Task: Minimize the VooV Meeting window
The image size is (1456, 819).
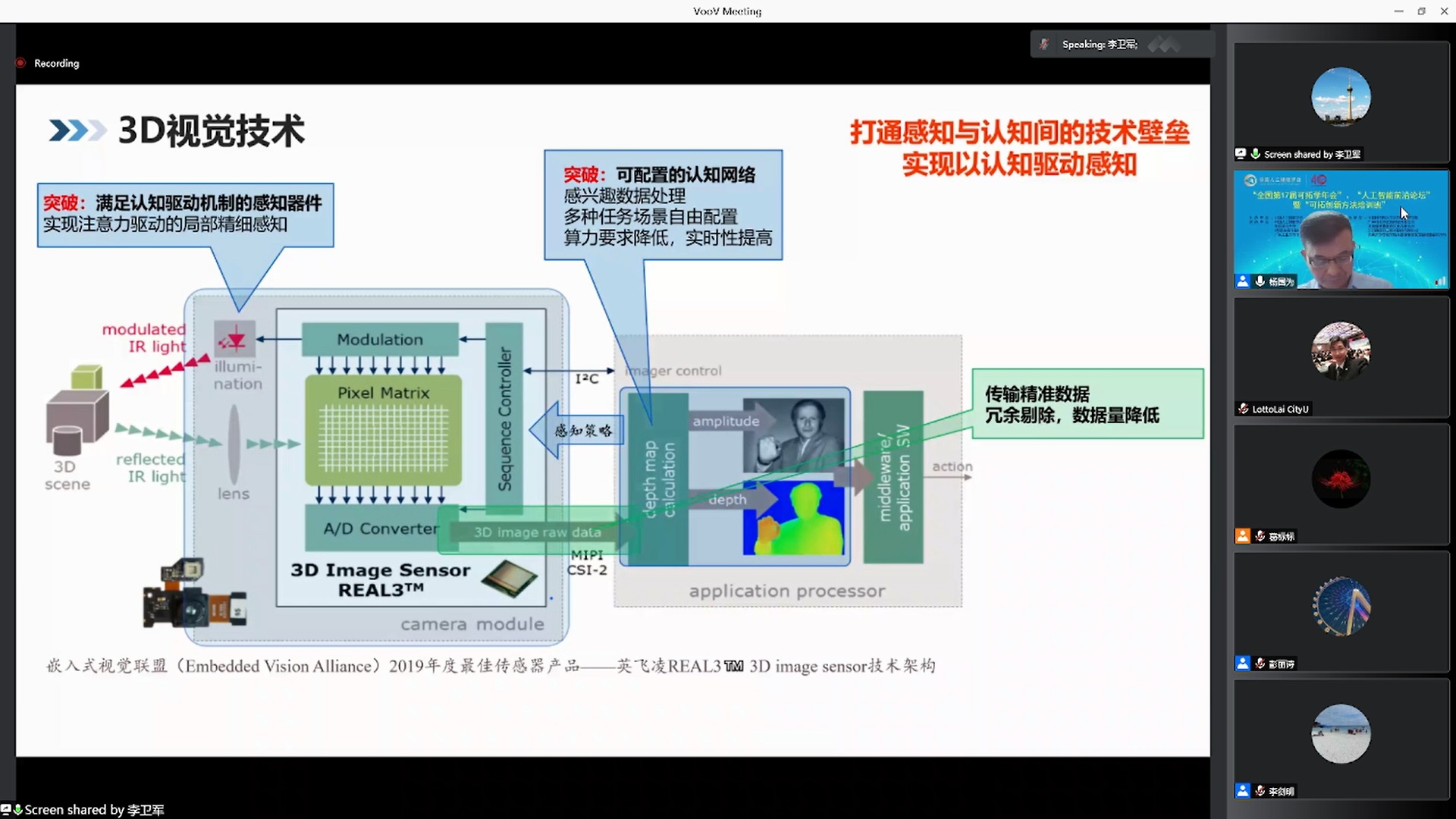Action: tap(1398, 11)
